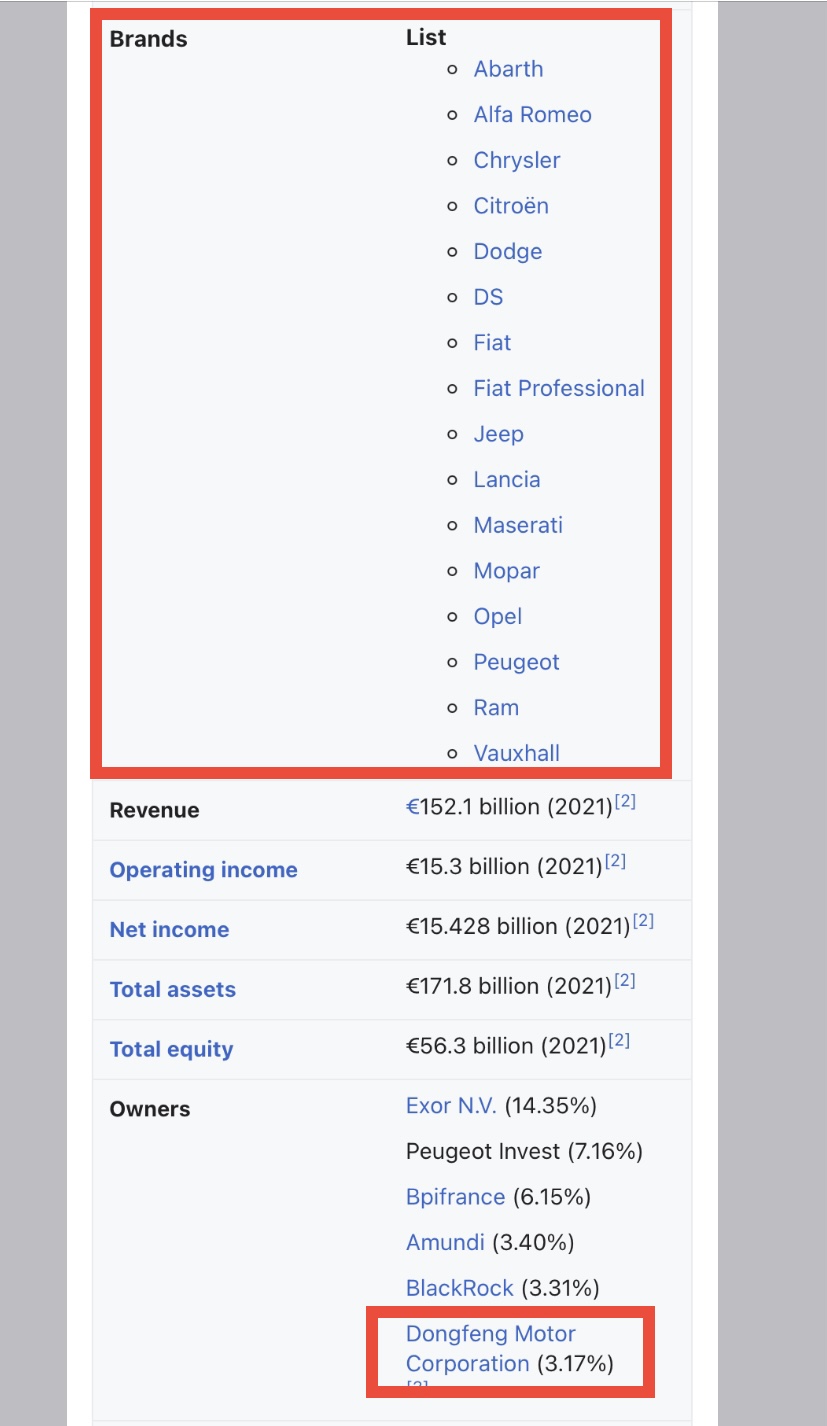Click the DS brand link

488,297
